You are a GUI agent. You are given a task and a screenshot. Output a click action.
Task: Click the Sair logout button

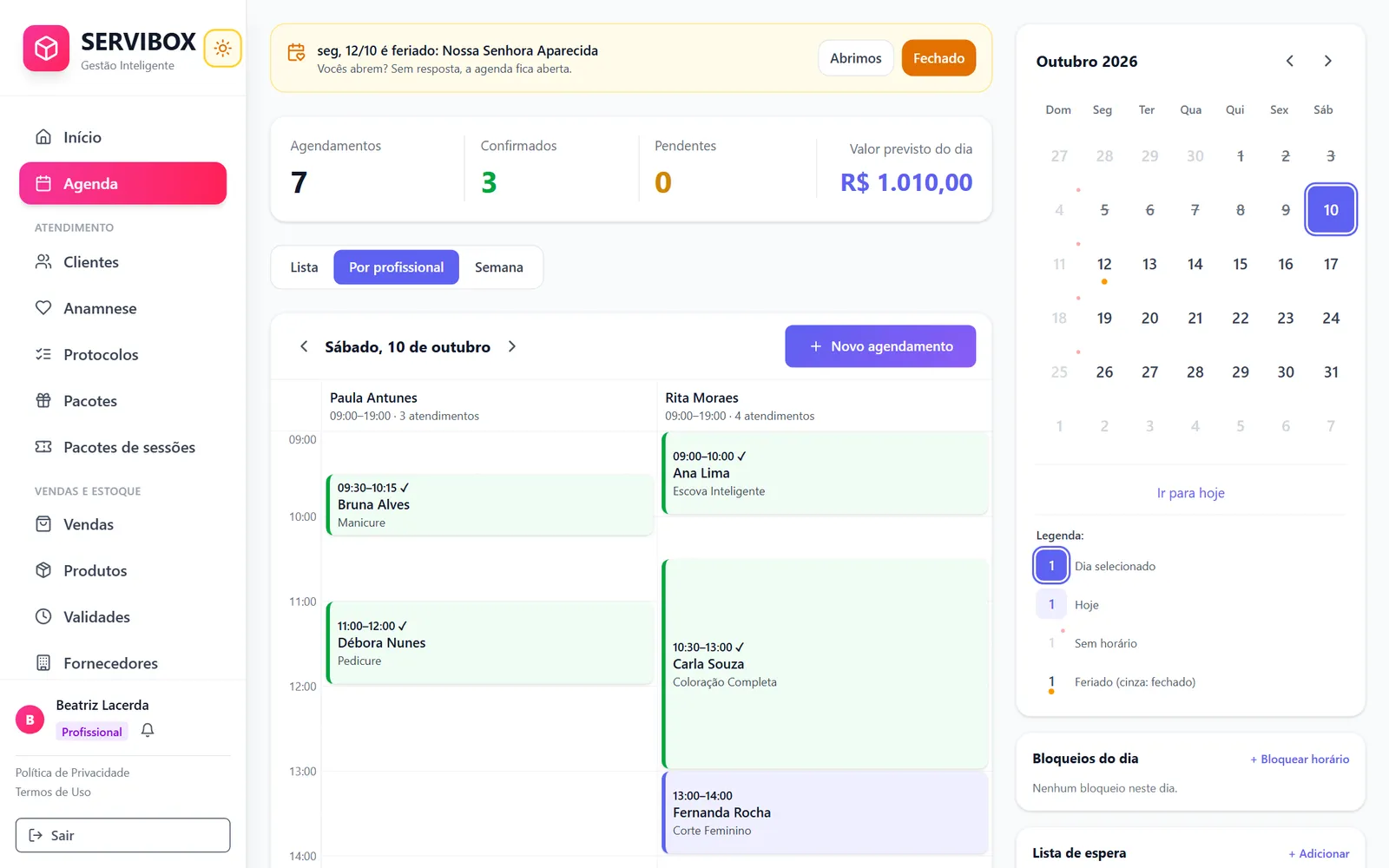coord(122,835)
